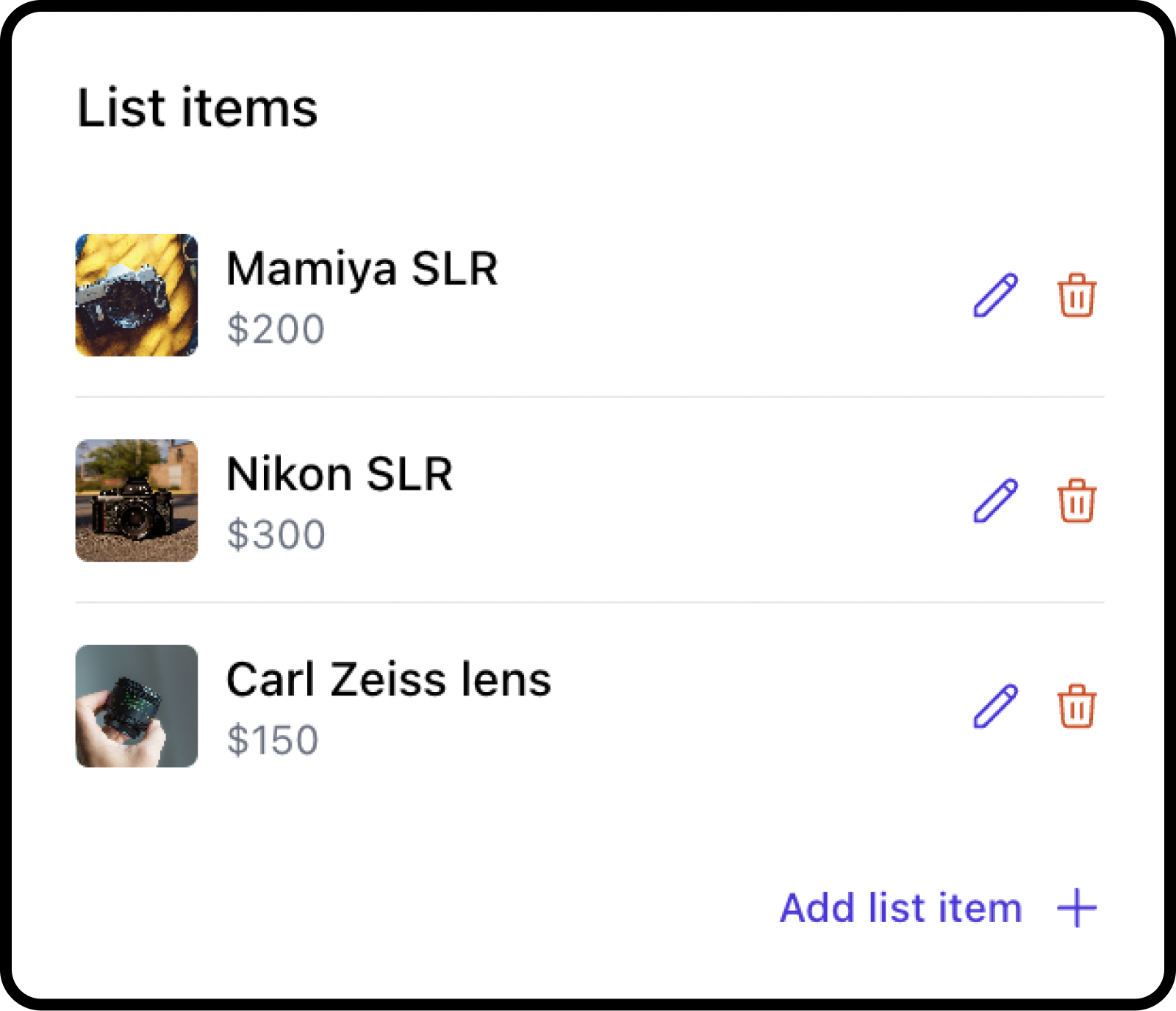The height and width of the screenshot is (1011, 1176).
Task: Select the Mamiya SLR title text
Action: click(362, 268)
